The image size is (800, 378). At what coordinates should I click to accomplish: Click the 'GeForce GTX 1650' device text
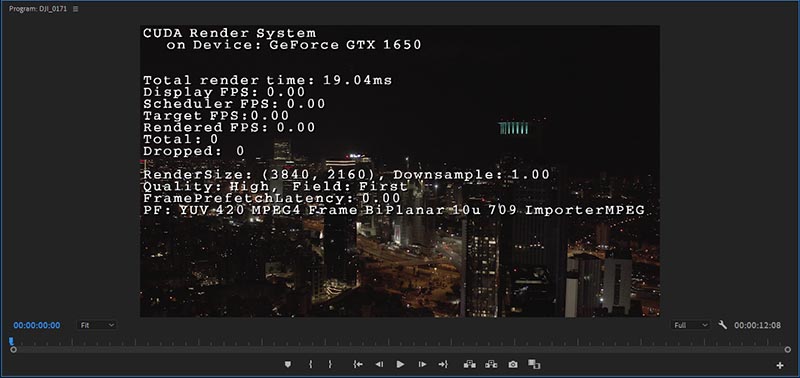[x=345, y=45]
